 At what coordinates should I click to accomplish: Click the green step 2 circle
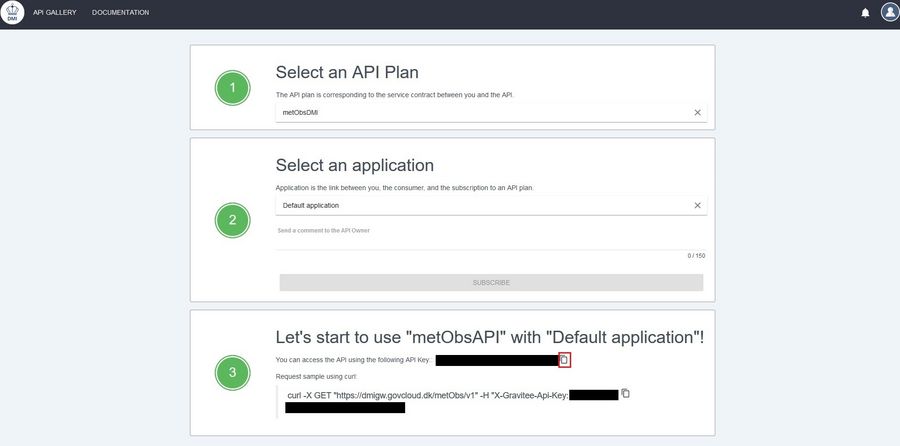233,221
